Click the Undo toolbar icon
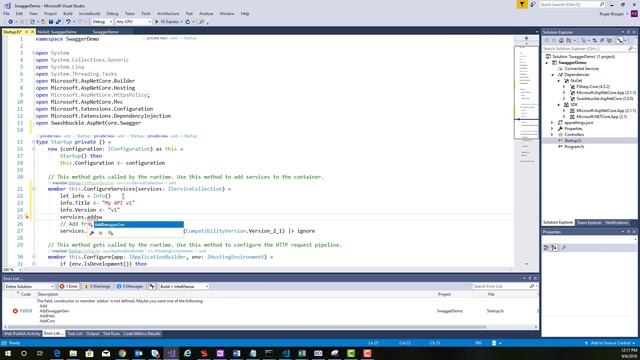The width and height of the screenshot is (640, 360). tap(68, 22)
